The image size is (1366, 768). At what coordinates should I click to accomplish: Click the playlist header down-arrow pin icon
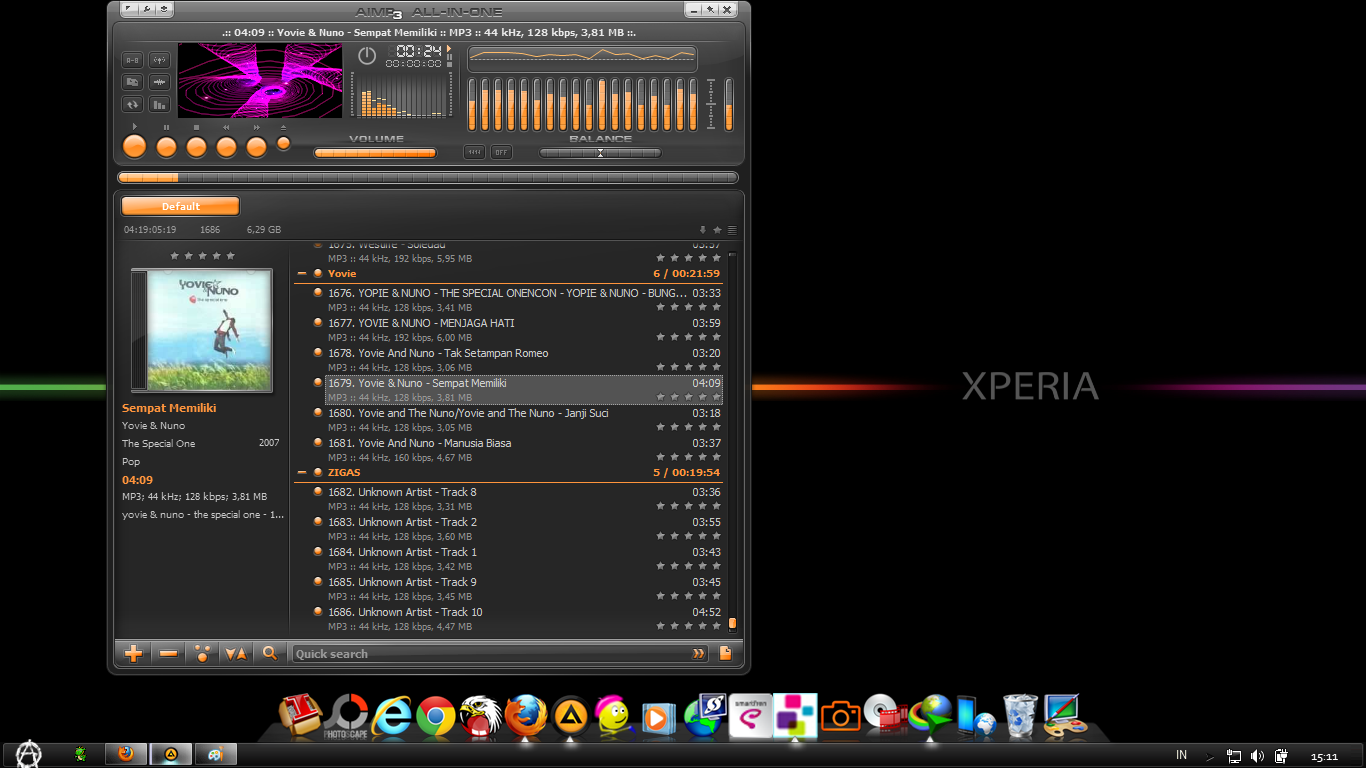703,230
